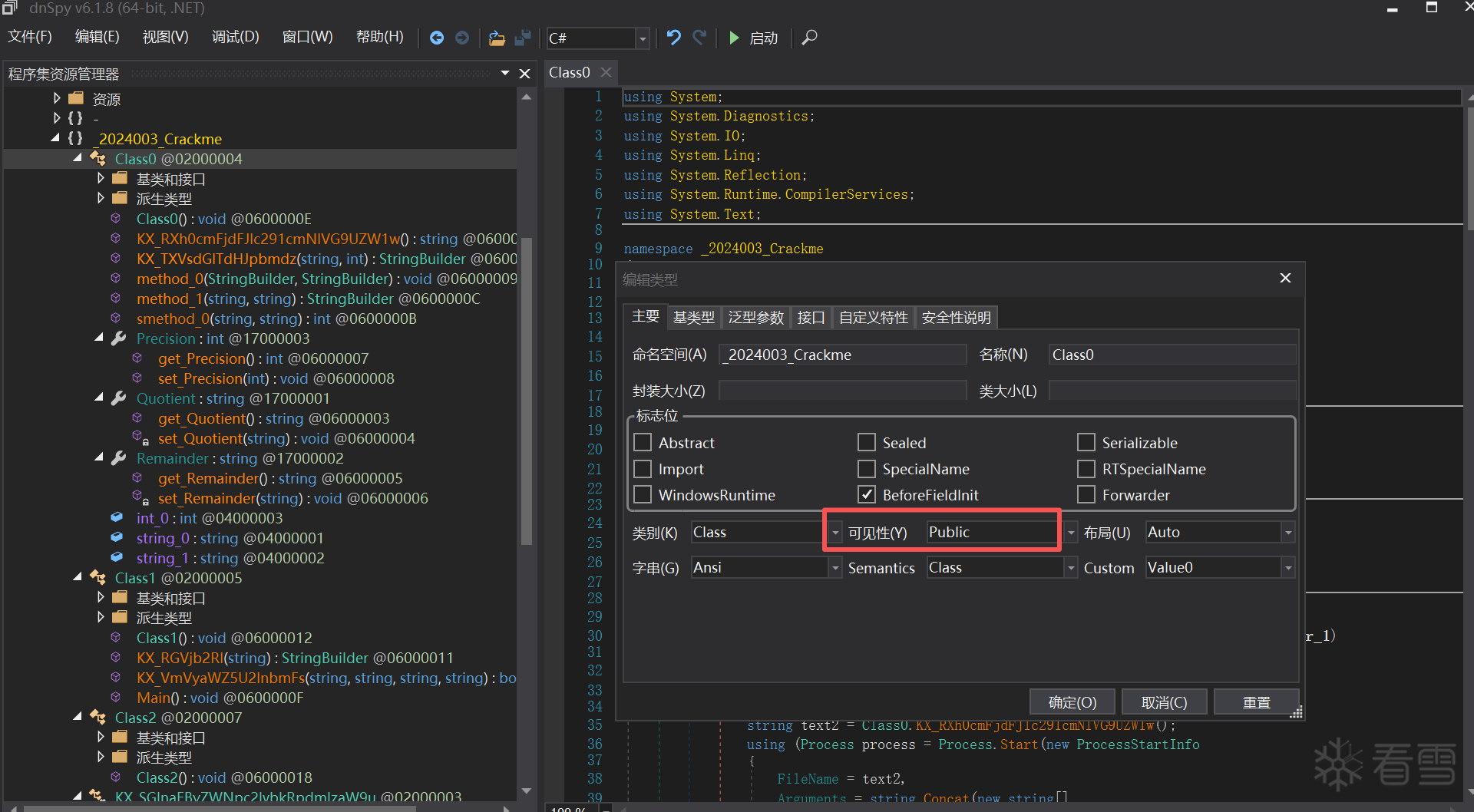The width and height of the screenshot is (1474, 812).
Task: Click the navigate forward arrow icon
Action: [x=462, y=38]
